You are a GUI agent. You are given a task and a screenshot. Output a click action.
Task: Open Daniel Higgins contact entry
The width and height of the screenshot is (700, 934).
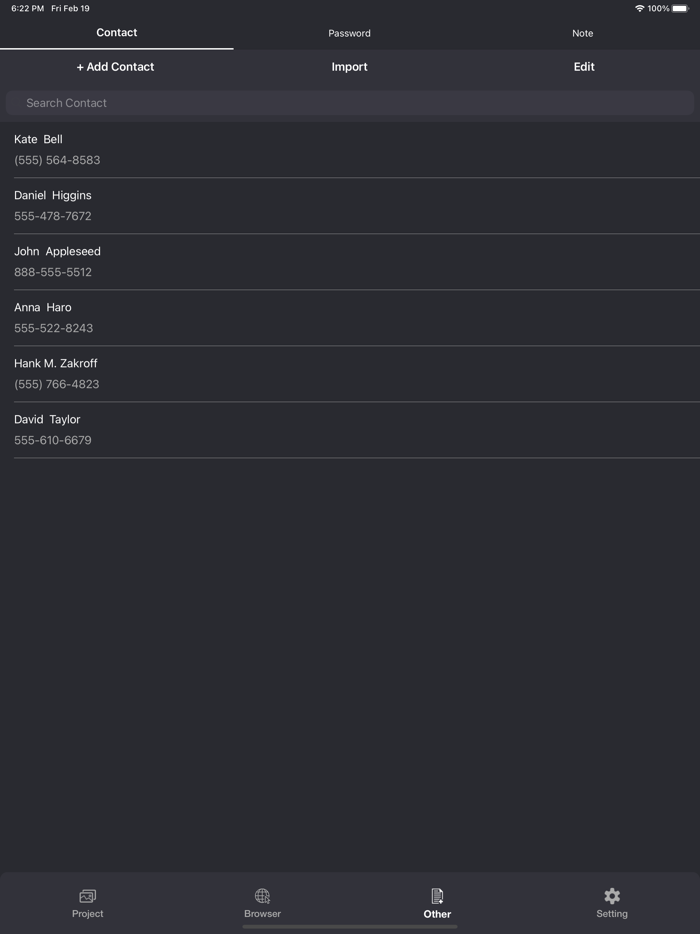point(350,206)
